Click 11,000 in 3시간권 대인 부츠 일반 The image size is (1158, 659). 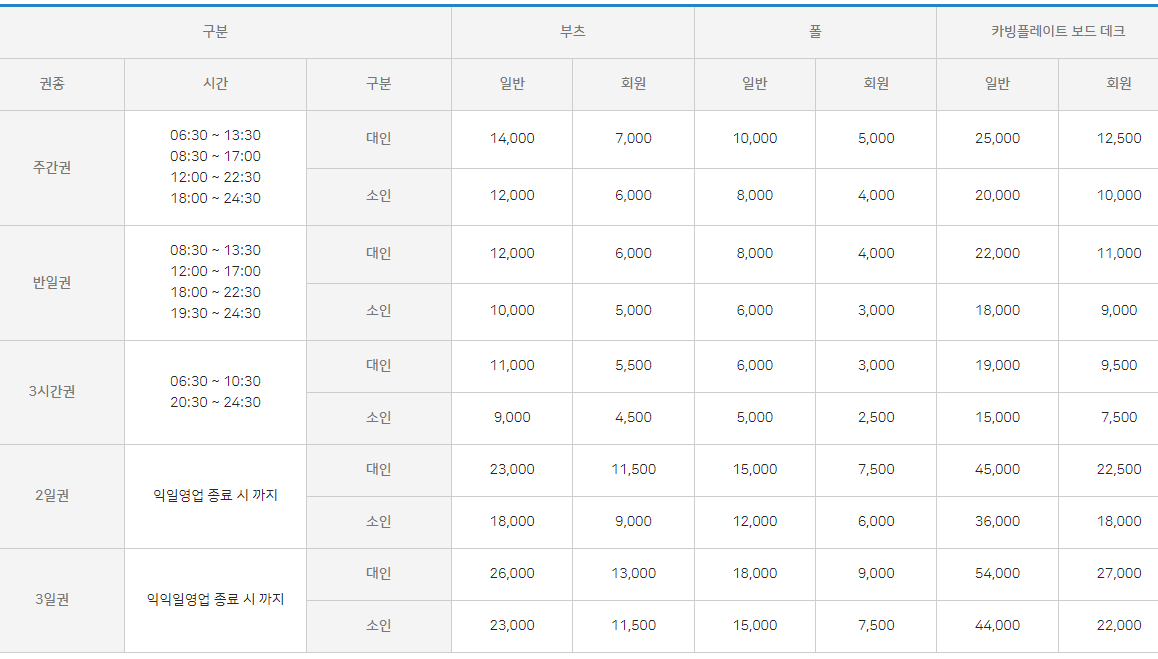512,366
